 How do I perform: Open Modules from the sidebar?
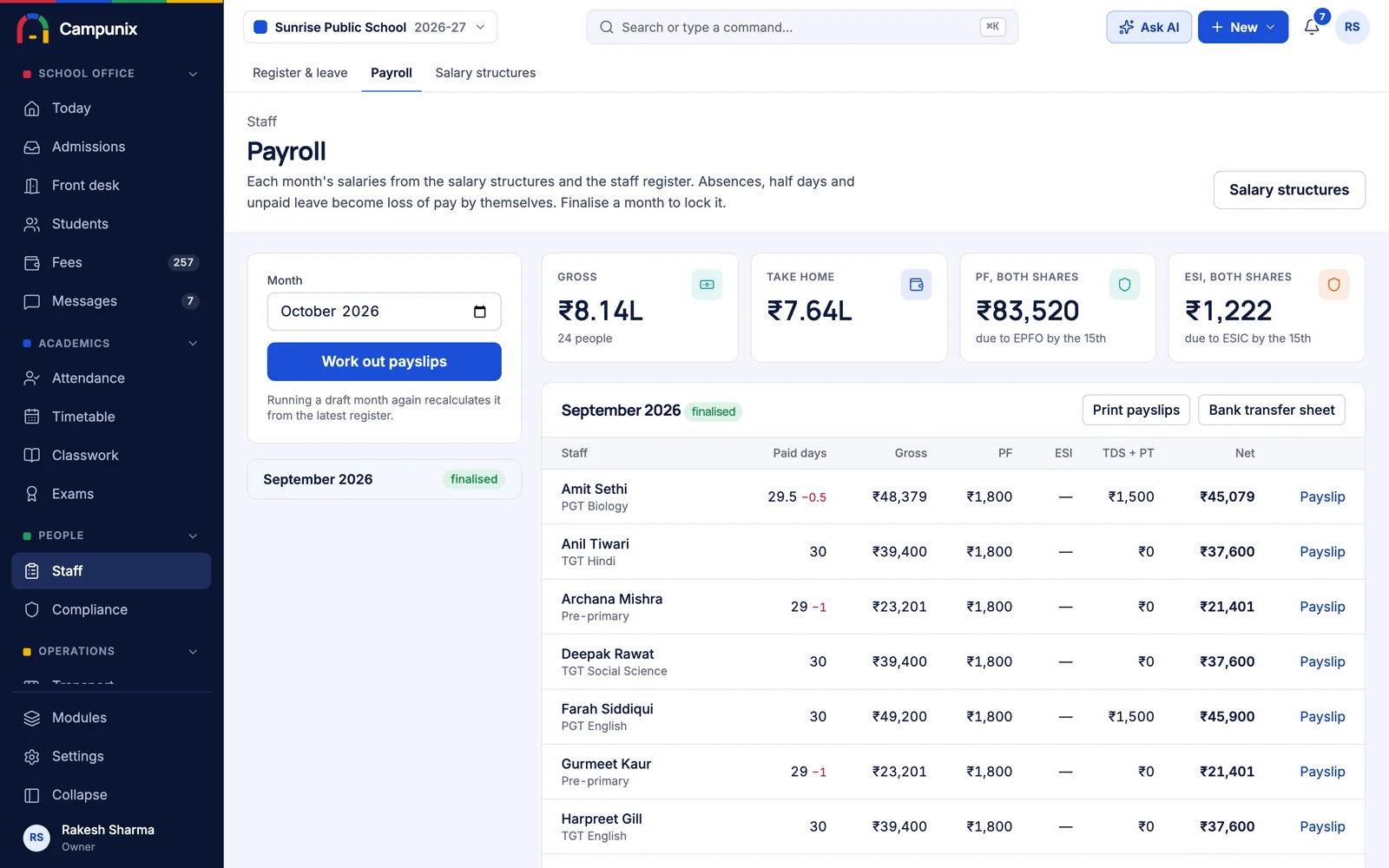(111, 718)
